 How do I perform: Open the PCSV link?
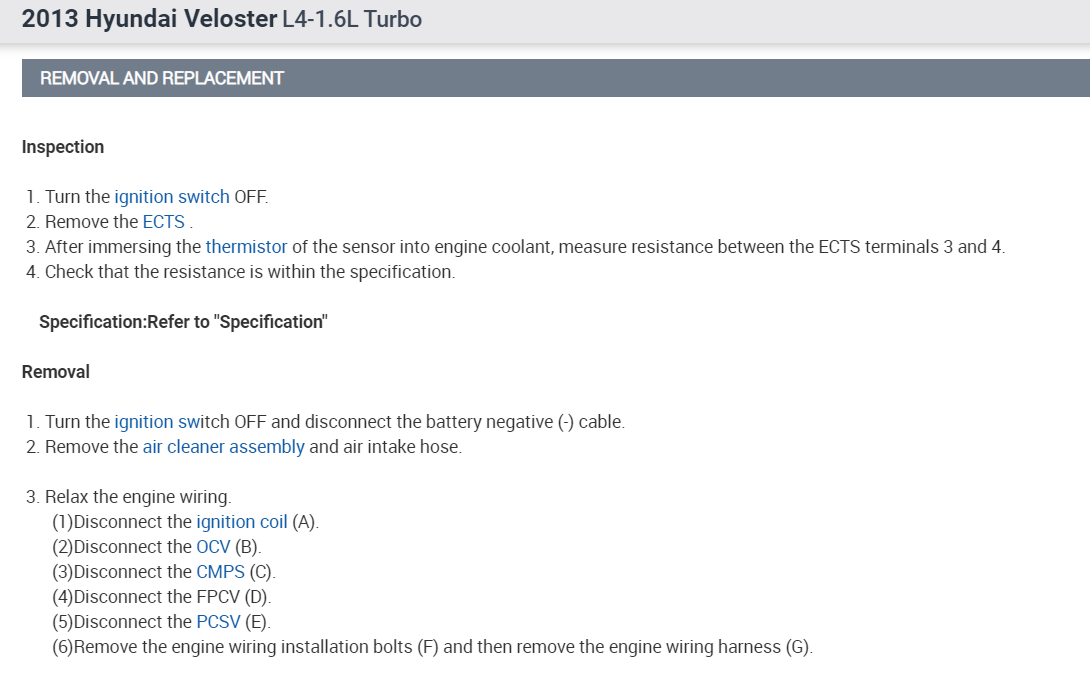[x=218, y=622]
